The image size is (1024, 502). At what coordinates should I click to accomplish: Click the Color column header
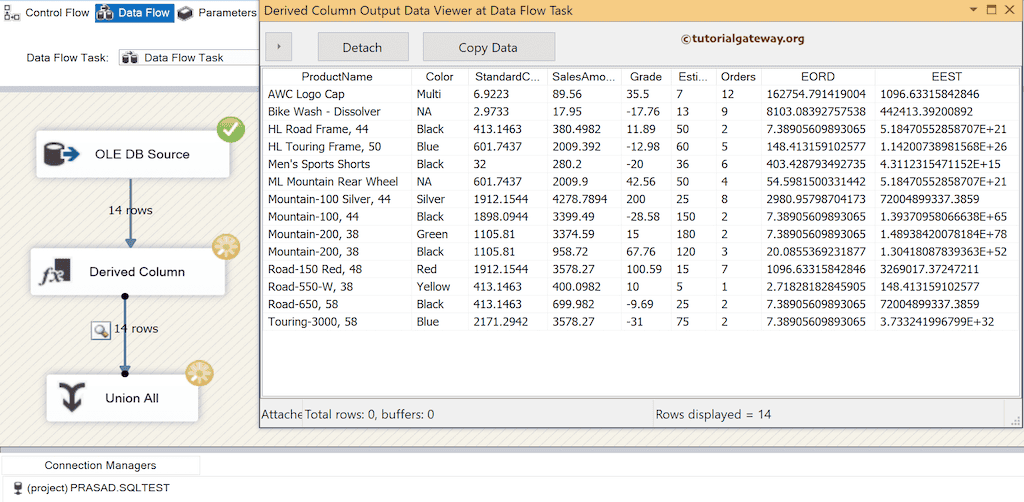coord(440,76)
